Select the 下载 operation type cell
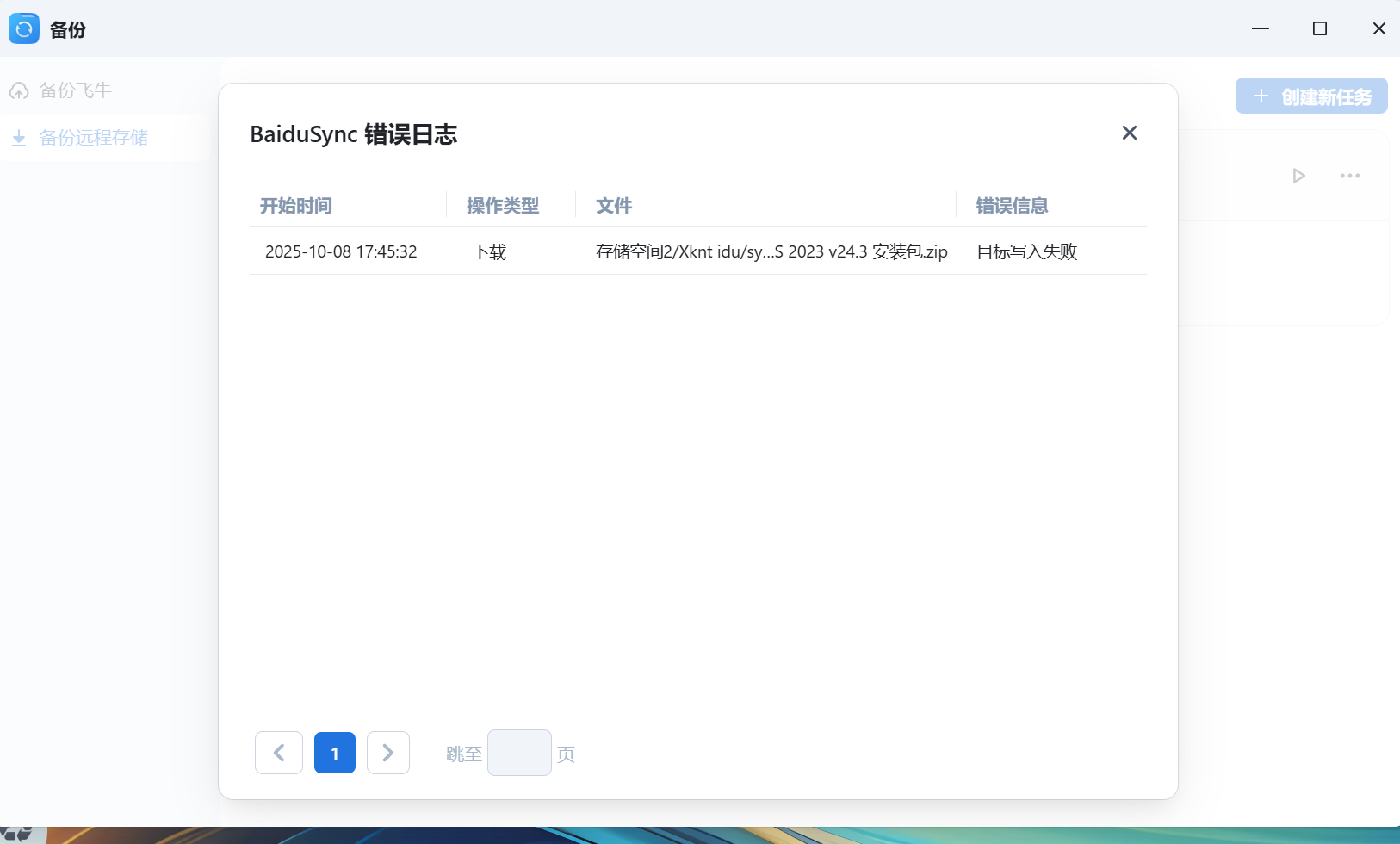The height and width of the screenshot is (844, 1400). [489, 251]
